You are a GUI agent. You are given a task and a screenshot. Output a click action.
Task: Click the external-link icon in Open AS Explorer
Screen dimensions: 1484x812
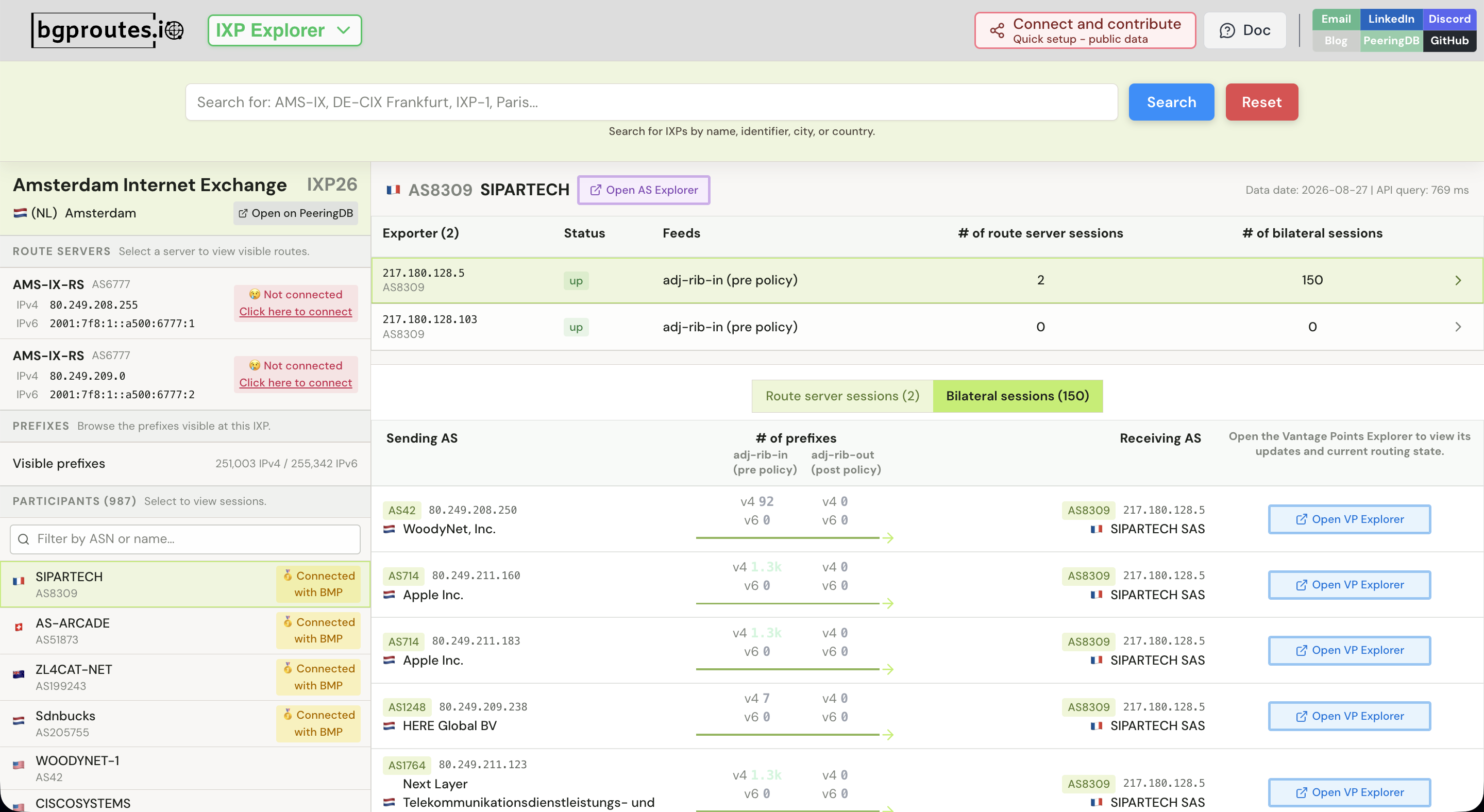click(x=596, y=190)
